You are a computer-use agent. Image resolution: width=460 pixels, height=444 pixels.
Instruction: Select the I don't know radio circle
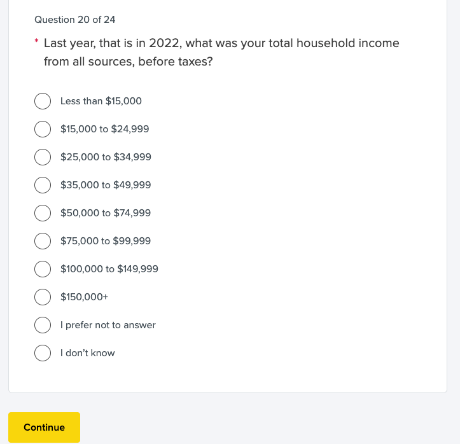42,353
